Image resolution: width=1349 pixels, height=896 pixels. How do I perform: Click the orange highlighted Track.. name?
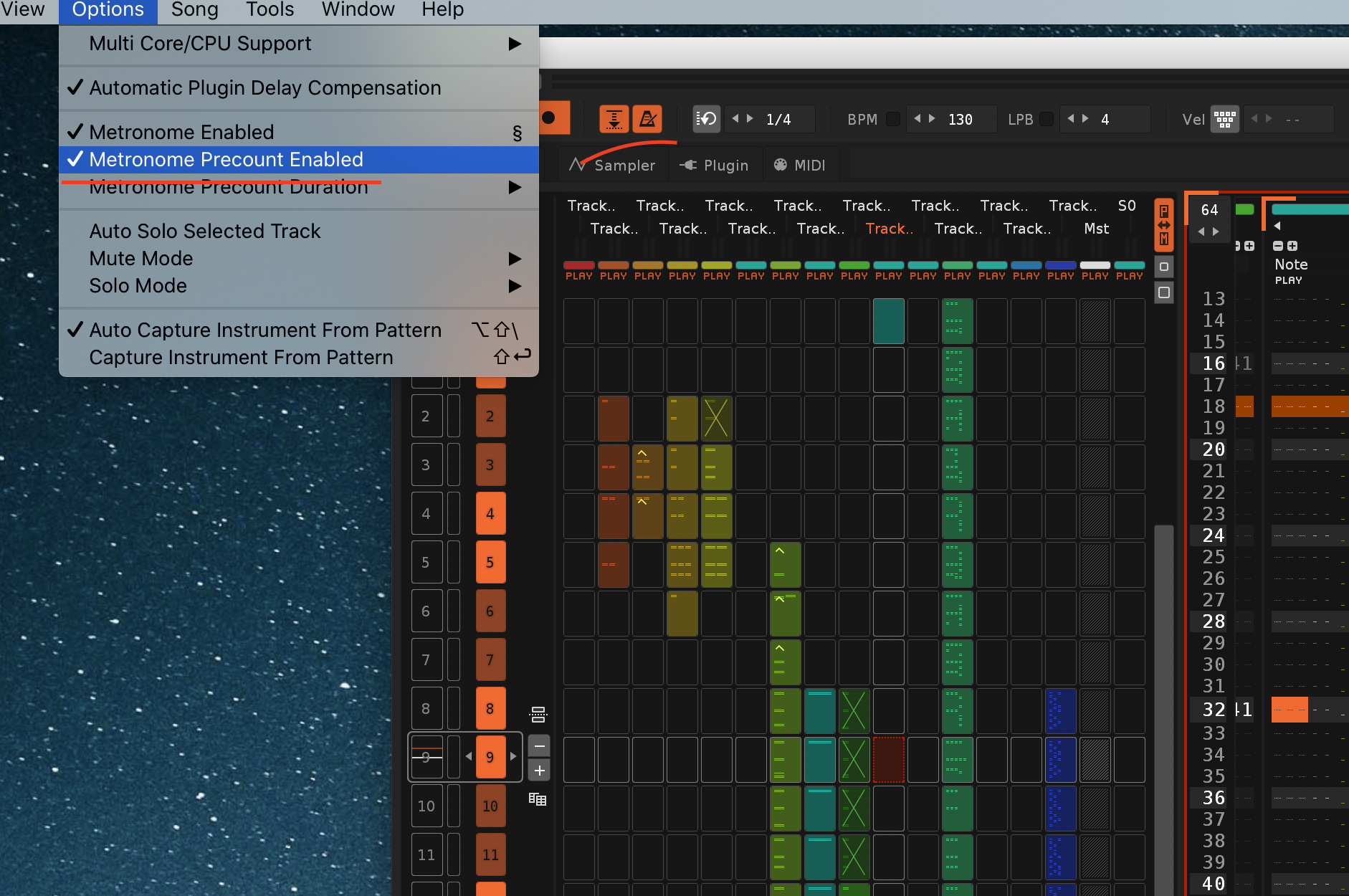click(889, 229)
